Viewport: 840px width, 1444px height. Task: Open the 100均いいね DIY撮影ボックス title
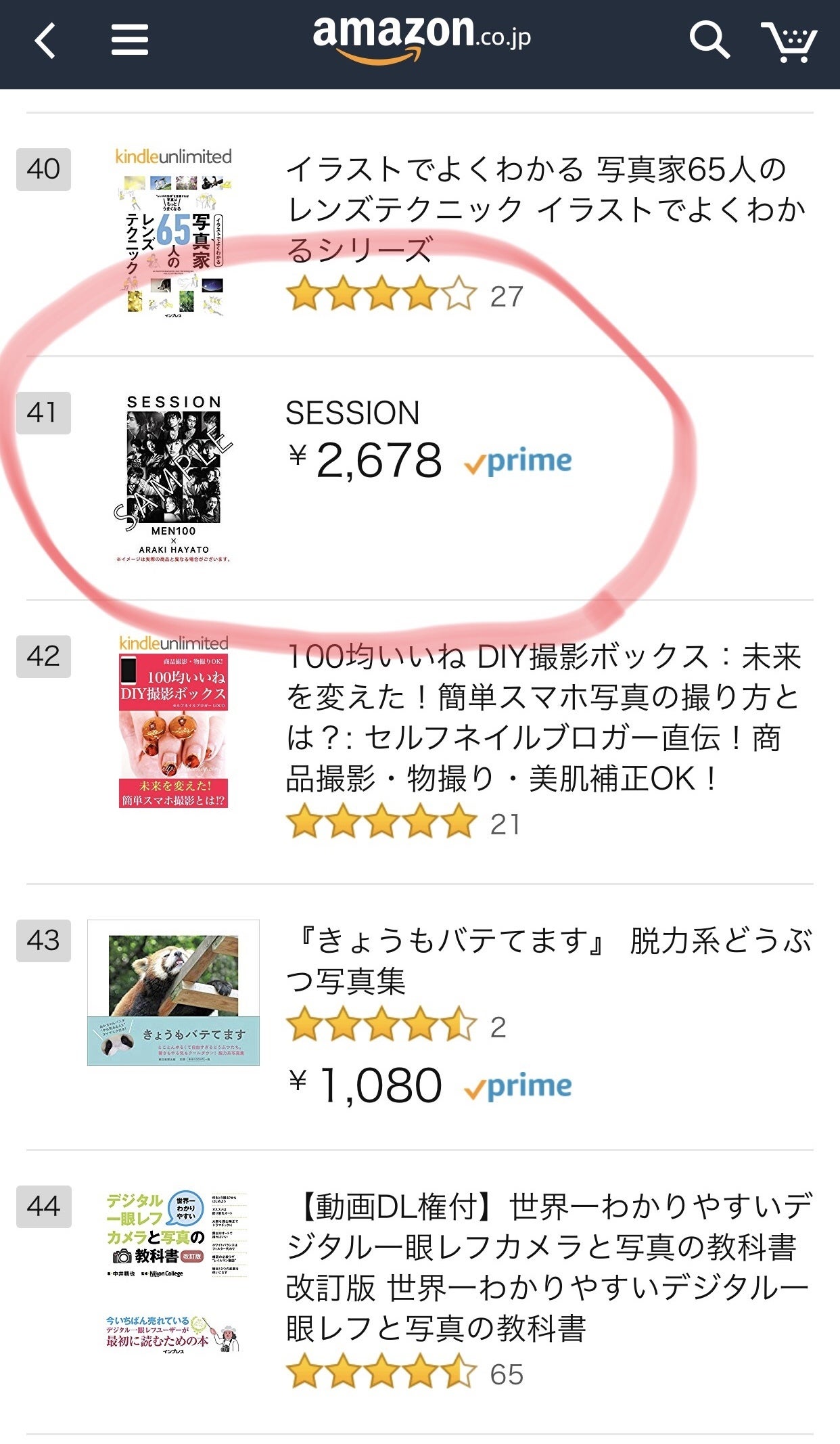544,717
